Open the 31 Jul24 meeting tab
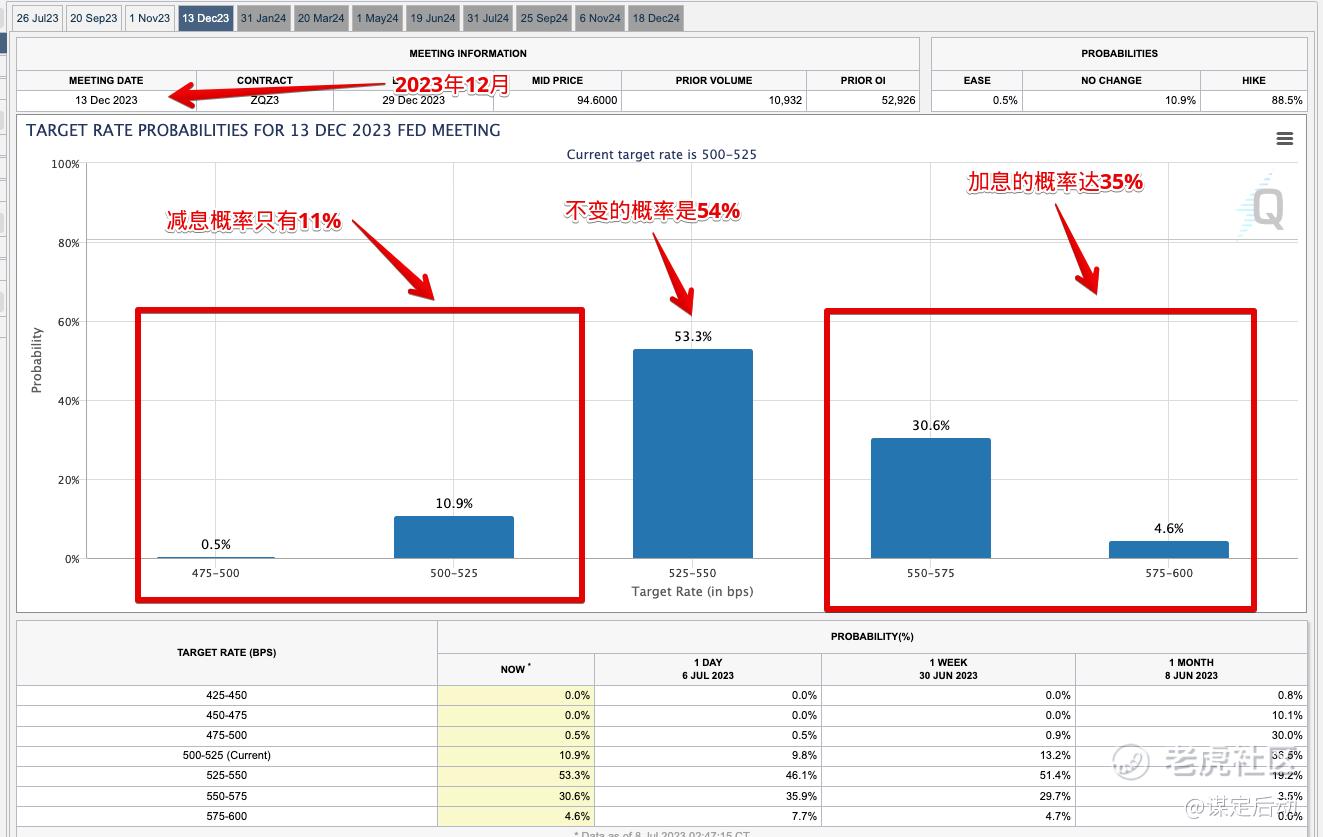The width and height of the screenshot is (1323, 837). click(x=488, y=18)
